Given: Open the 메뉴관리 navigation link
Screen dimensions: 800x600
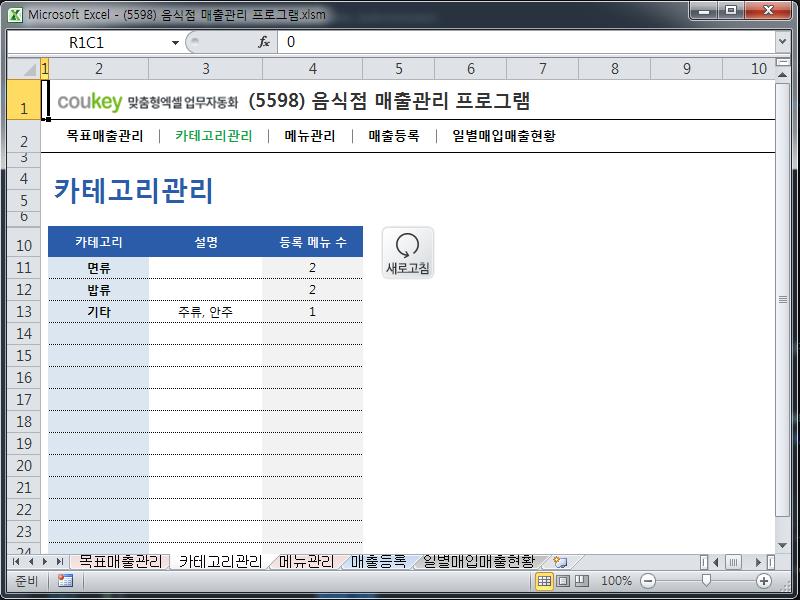Looking at the screenshot, I should [x=310, y=136].
